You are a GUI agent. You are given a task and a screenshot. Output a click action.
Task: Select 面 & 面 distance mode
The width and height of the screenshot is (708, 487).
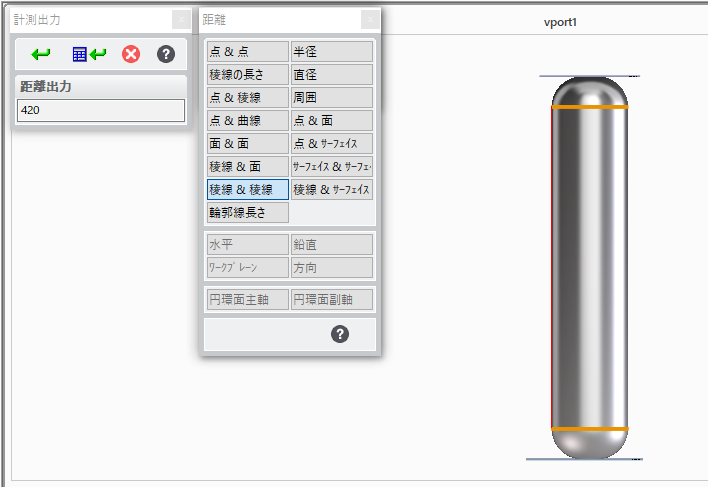coord(247,144)
